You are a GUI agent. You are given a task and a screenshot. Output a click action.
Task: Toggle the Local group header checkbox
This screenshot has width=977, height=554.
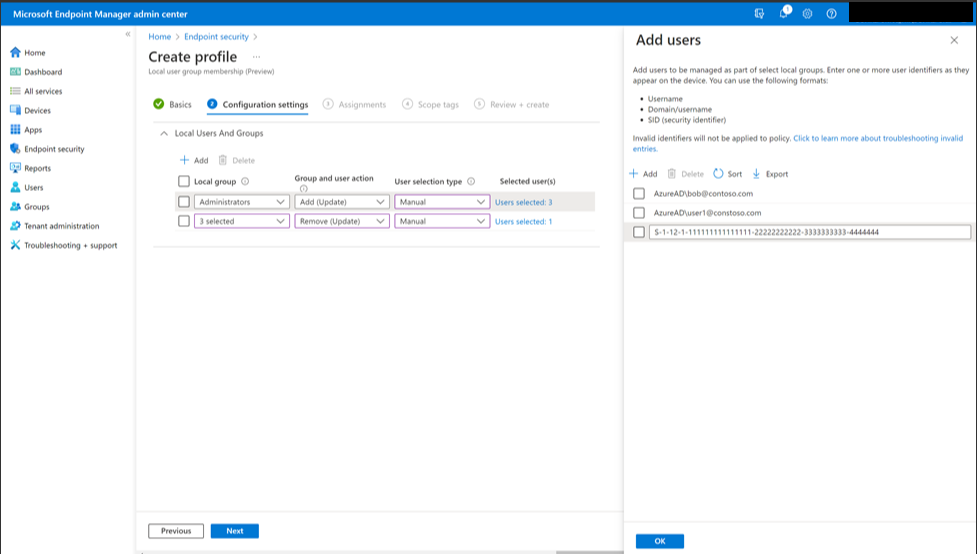tap(184, 181)
